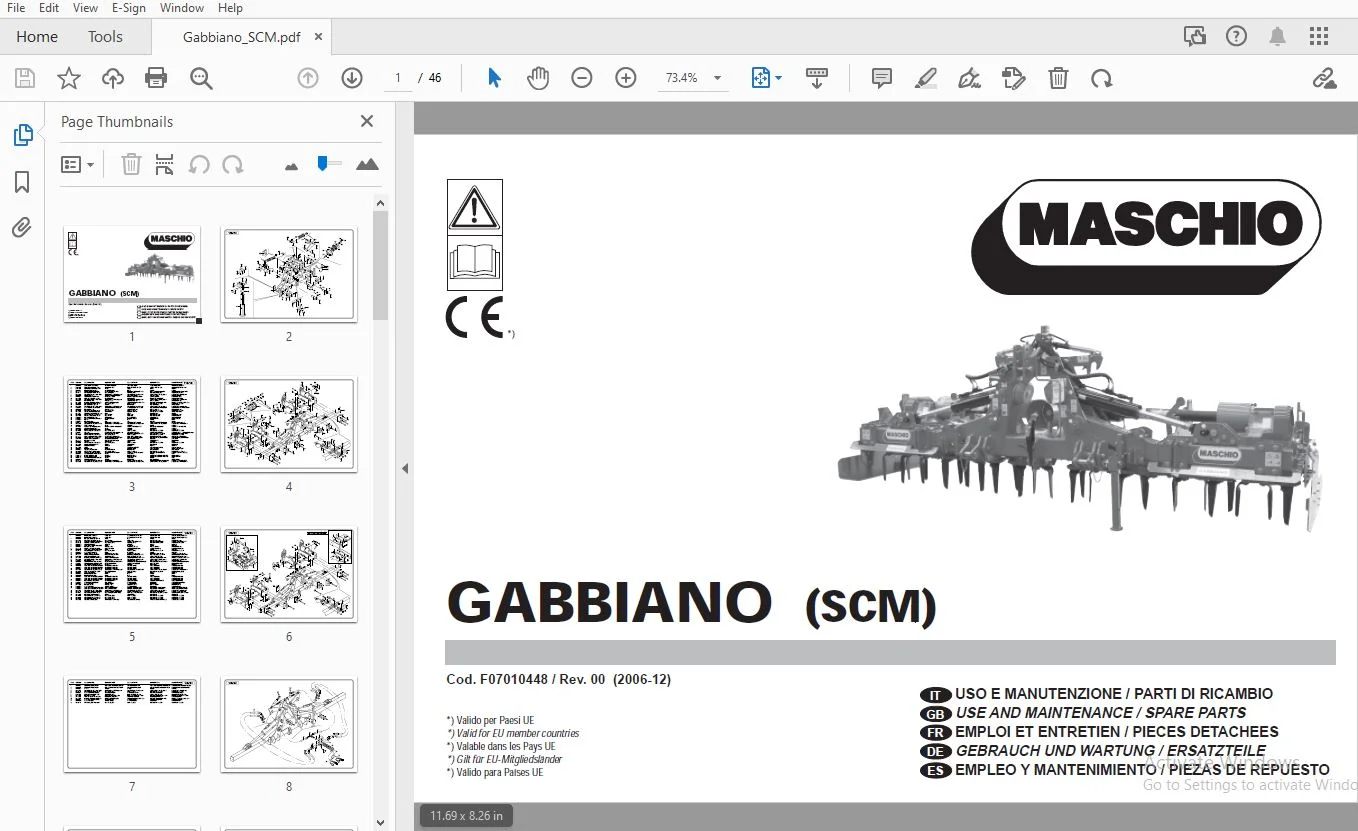Reduce thumbnail size with small mountain icon
The height and width of the screenshot is (831, 1358).
coord(292,166)
